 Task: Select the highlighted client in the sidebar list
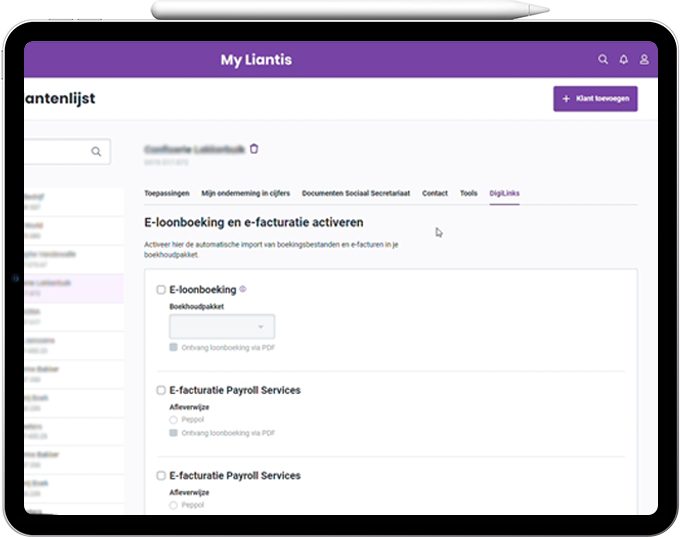point(72,287)
